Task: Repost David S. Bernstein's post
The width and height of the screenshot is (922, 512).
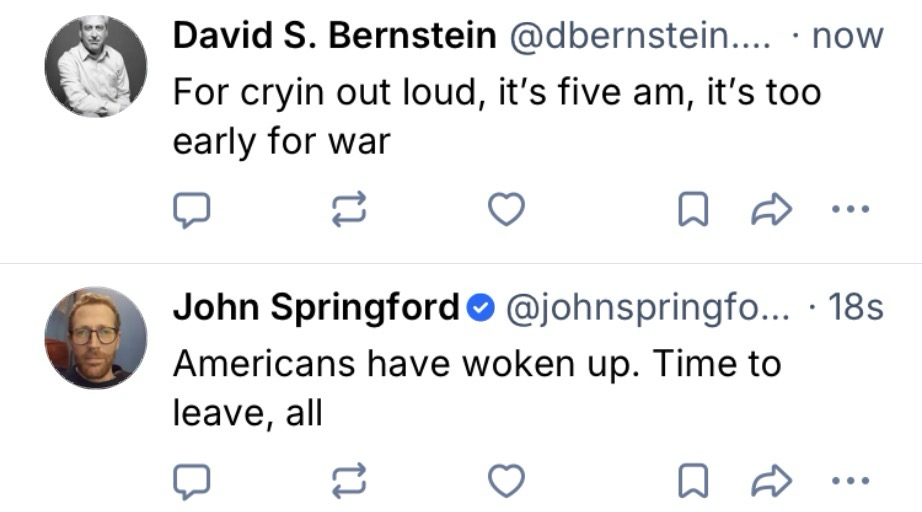Action: 349,210
